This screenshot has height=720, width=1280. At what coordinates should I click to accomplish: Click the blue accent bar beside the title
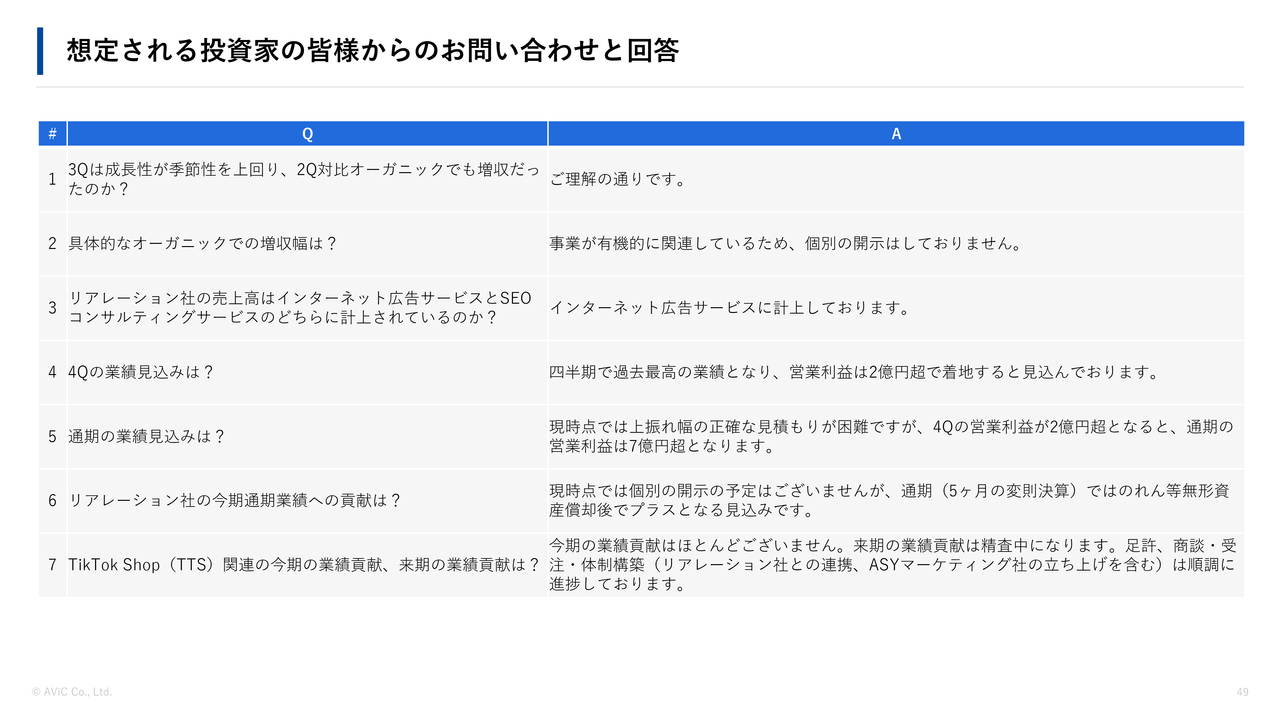40,51
